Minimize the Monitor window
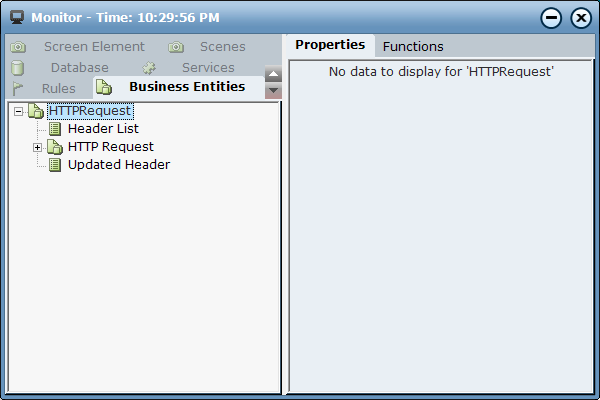Screen dimensions: 600x400 551,18
